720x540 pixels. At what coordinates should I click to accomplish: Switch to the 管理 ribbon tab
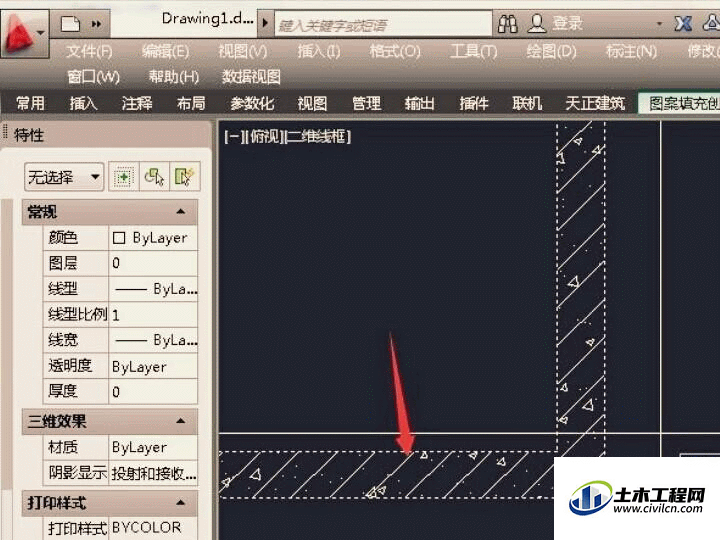[x=366, y=103]
